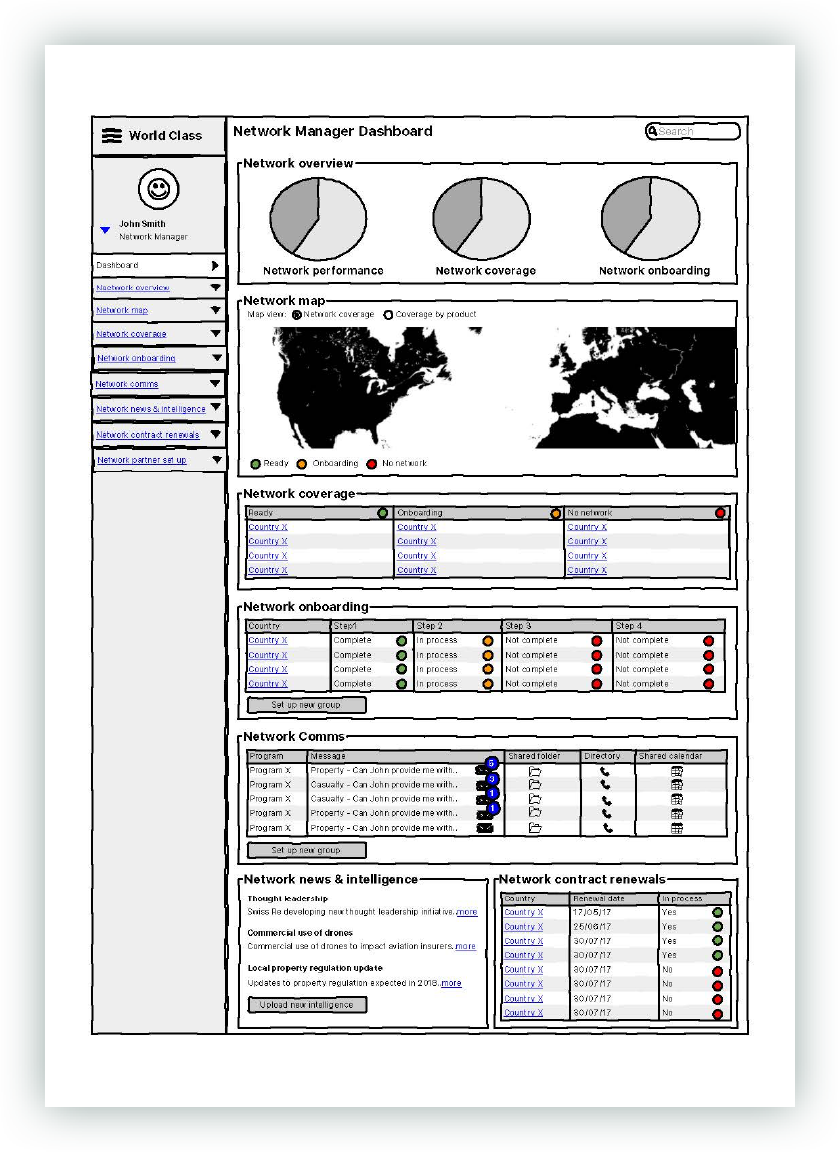Screen dimensions: 840x1152
Task: Click Upload new intelligence button
Action: click(307, 1005)
